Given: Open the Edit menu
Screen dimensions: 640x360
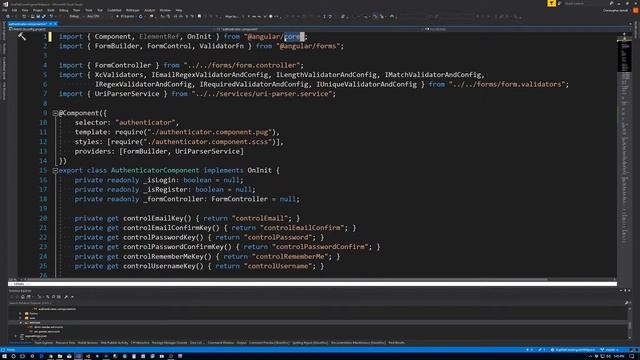Looking at the screenshot, I should pos(14,10).
